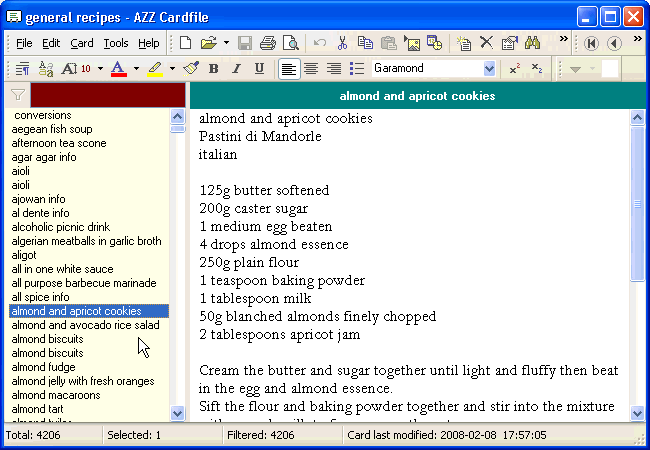Open the Garamond font name dropdown
Screen dimensions: 650x450
(490, 68)
